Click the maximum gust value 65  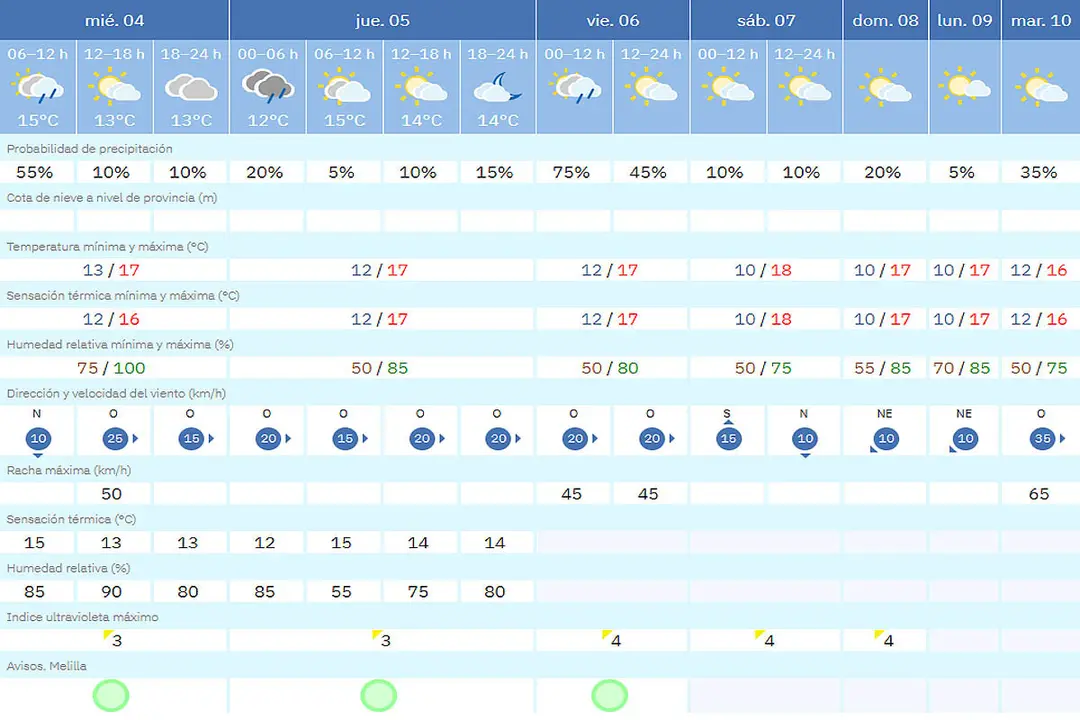click(1039, 494)
